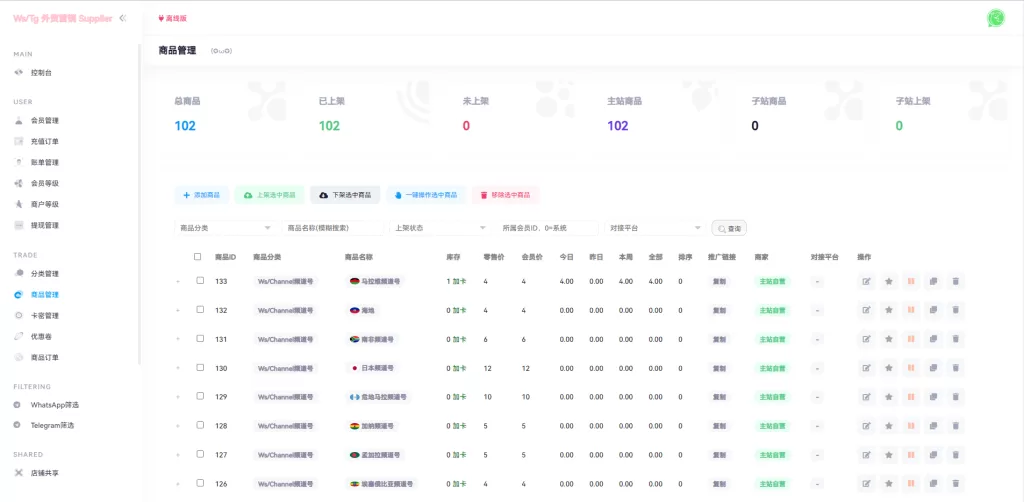Expand row details for product 131
Screen dimensions: 1024x502
click(178, 339)
